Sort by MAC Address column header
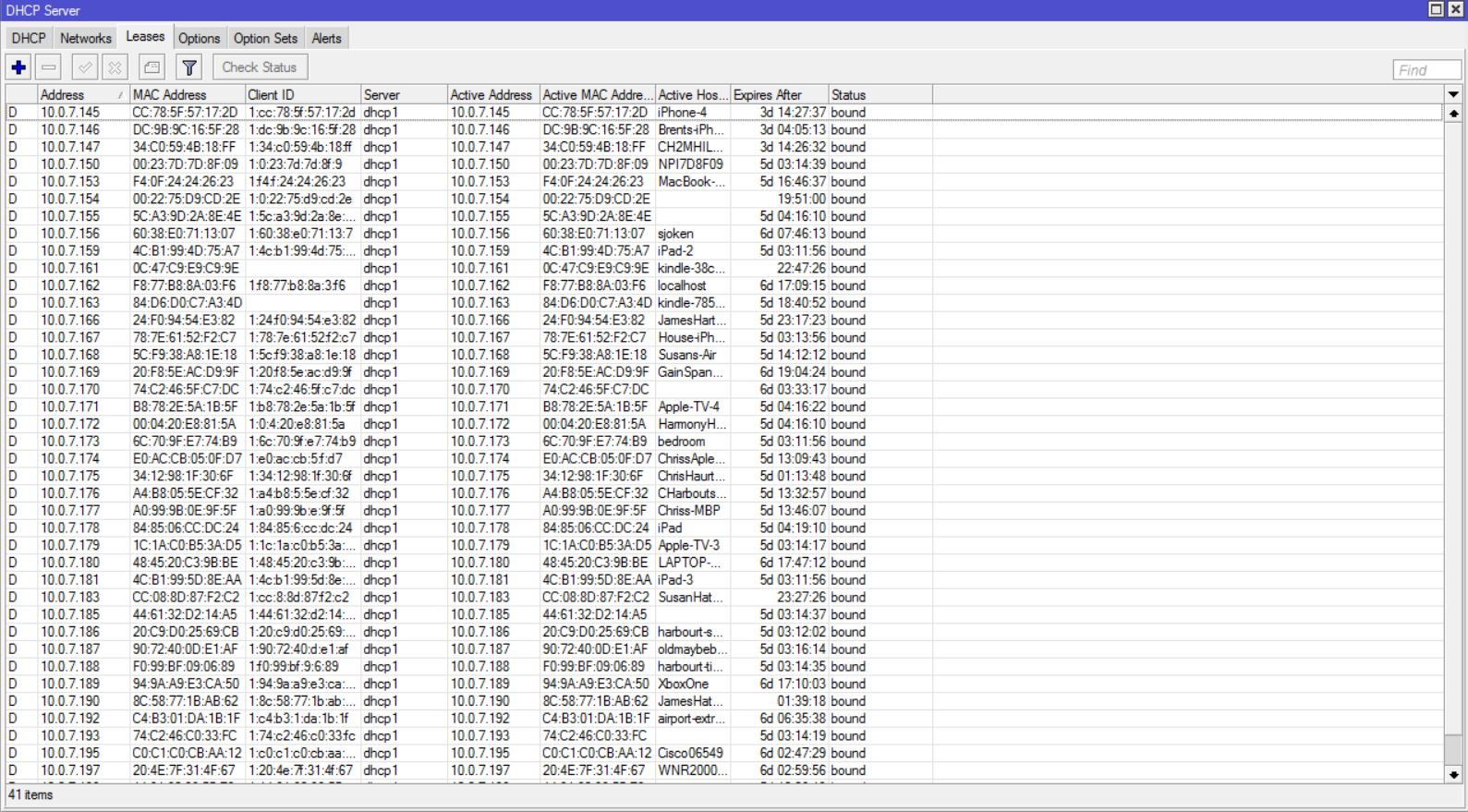The width and height of the screenshot is (1468, 812). pyautogui.click(x=187, y=95)
